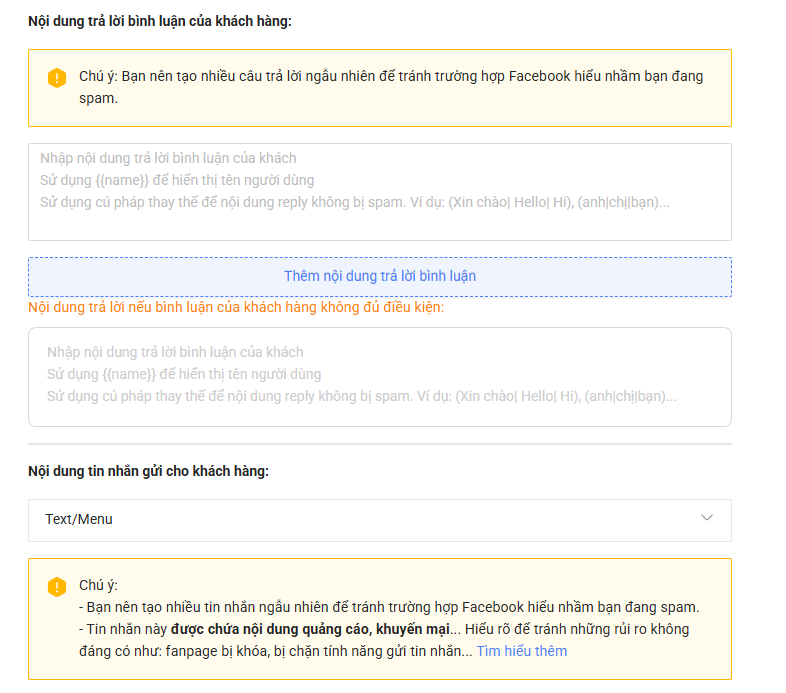Image resolution: width=786 pixels, height=693 pixels.
Task: Click the heading "Nội dung tin nhắn gửi cho khách hàng"
Action: pos(148,471)
